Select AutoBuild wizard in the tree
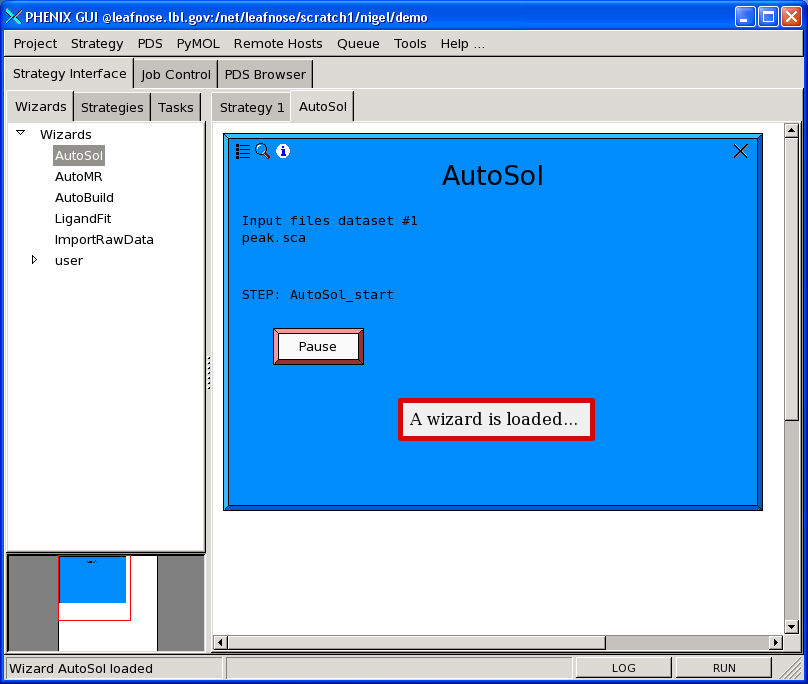The image size is (808, 684). [84, 197]
